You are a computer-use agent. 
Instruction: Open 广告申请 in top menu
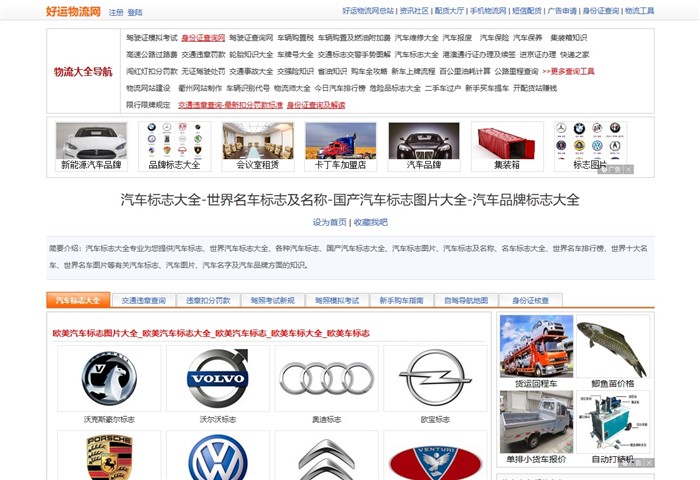pyautogui.click(x=562, y=11)
